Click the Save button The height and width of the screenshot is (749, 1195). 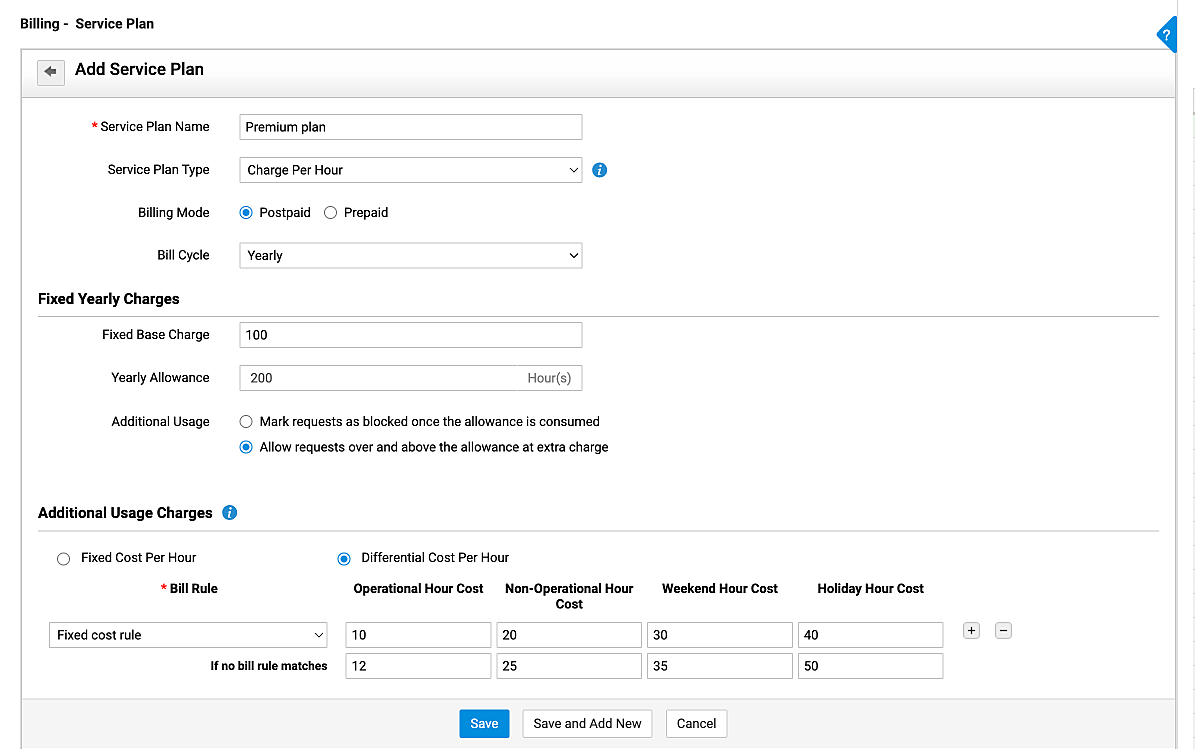[484, 724]
